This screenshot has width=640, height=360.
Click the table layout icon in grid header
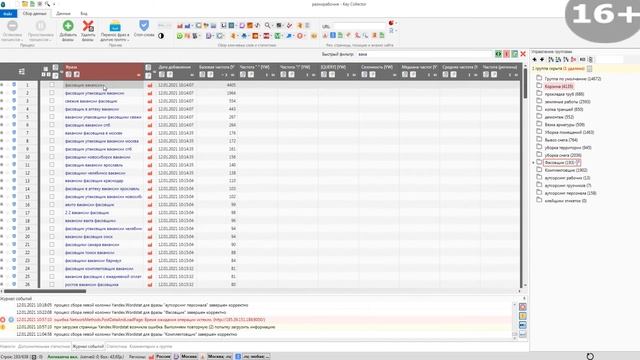pos(22,71)
